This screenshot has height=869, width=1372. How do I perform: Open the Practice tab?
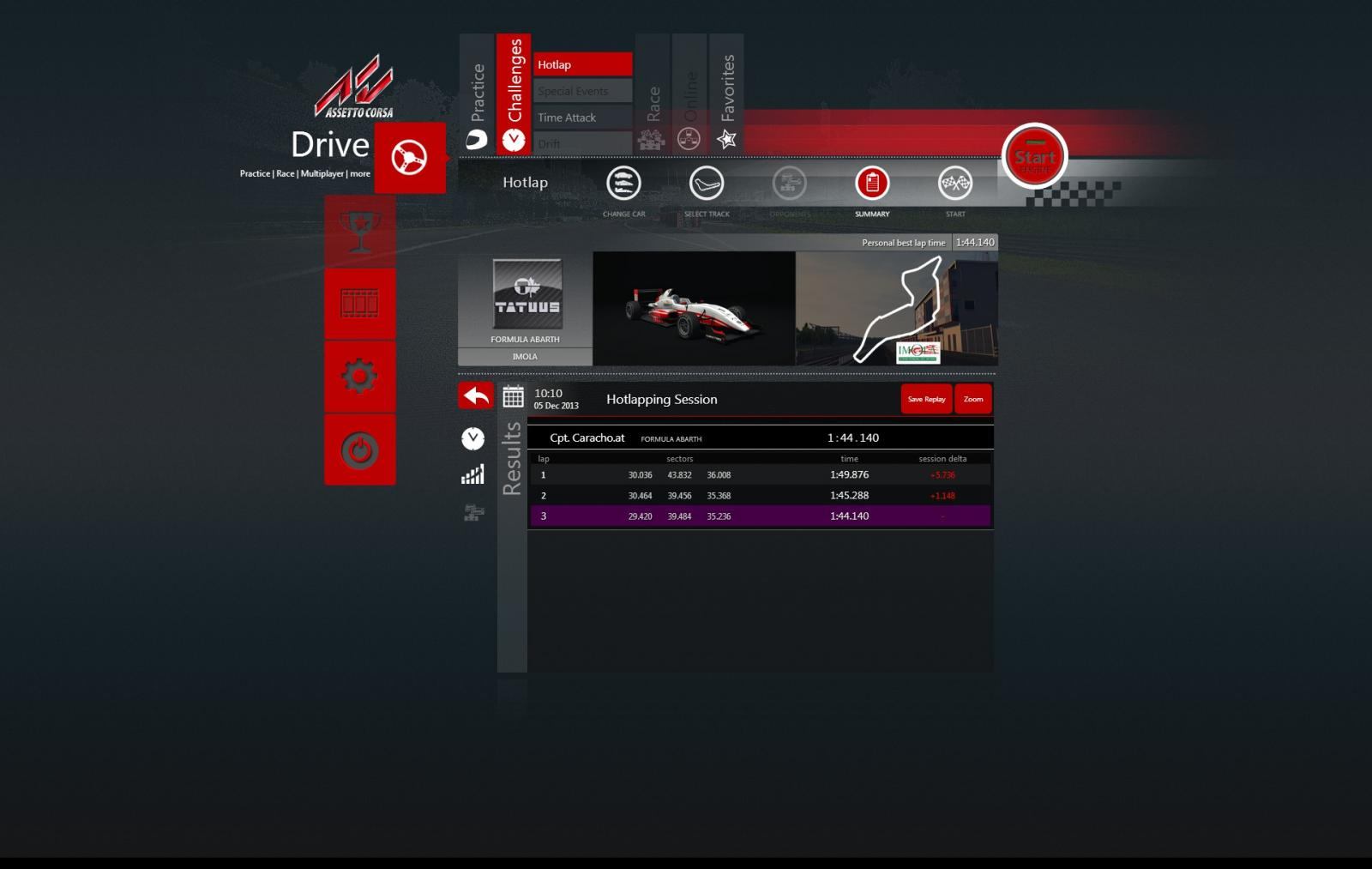click(478, 94)
